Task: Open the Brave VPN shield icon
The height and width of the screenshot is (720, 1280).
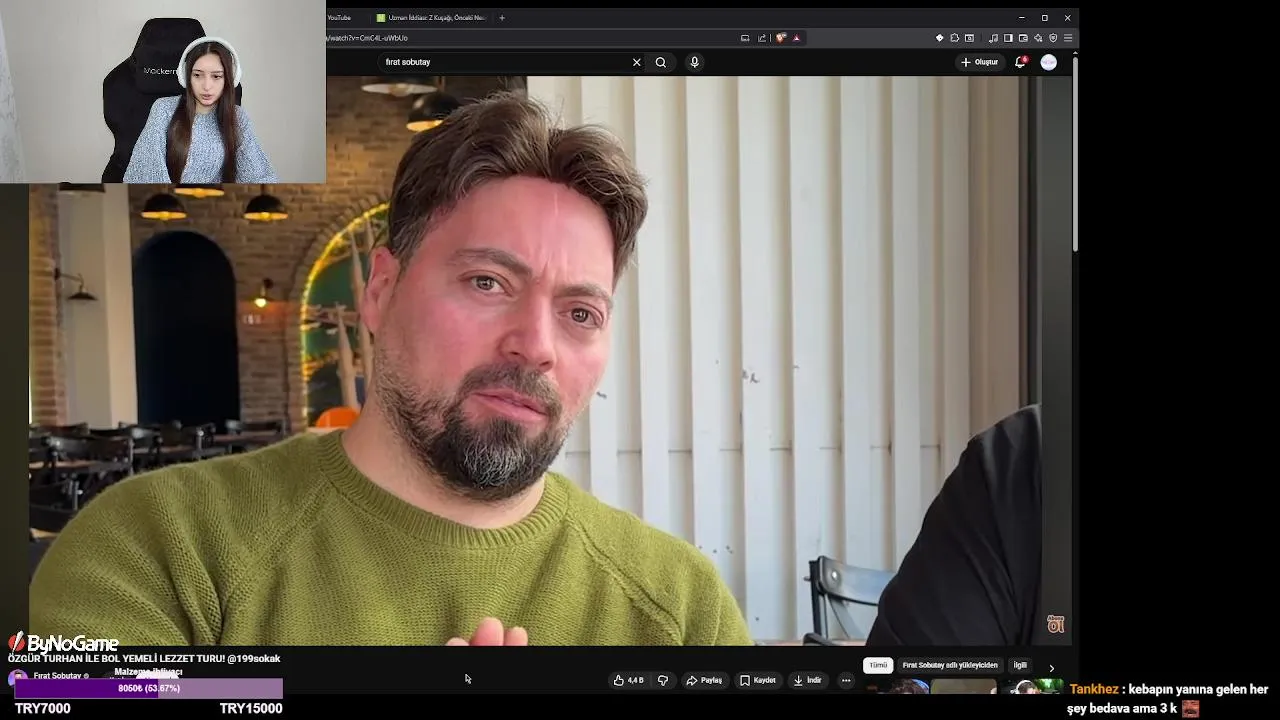Action: click(x=1053, y=38)
